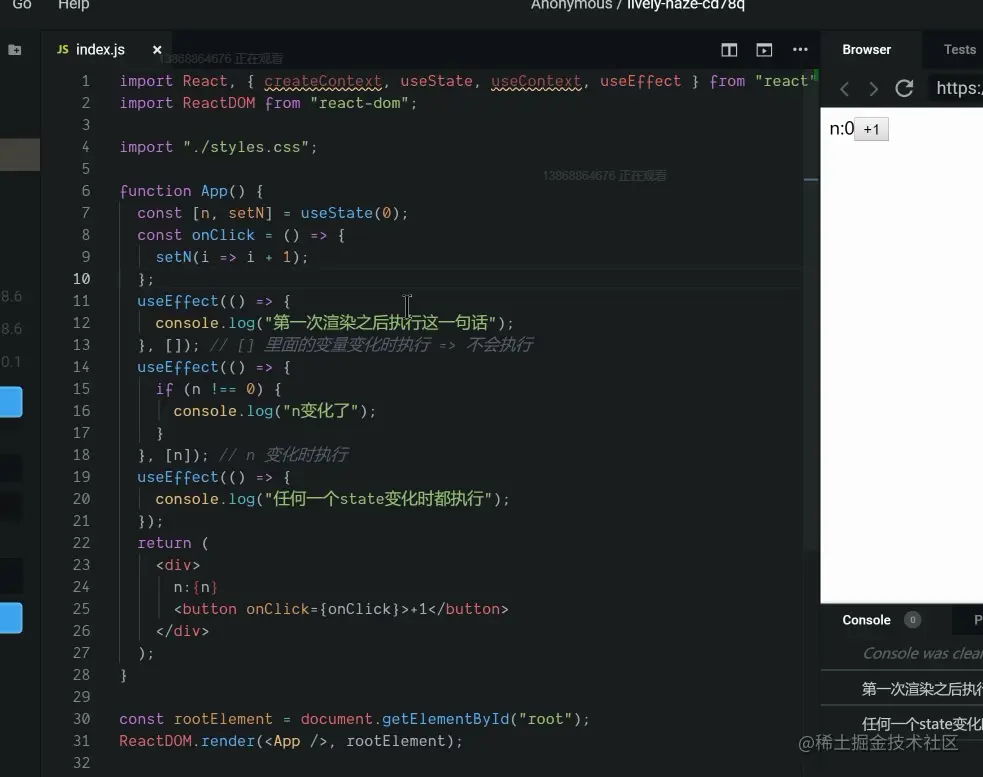
Task: Click the "react-dom" import string
Action: (x=359, y=103)
